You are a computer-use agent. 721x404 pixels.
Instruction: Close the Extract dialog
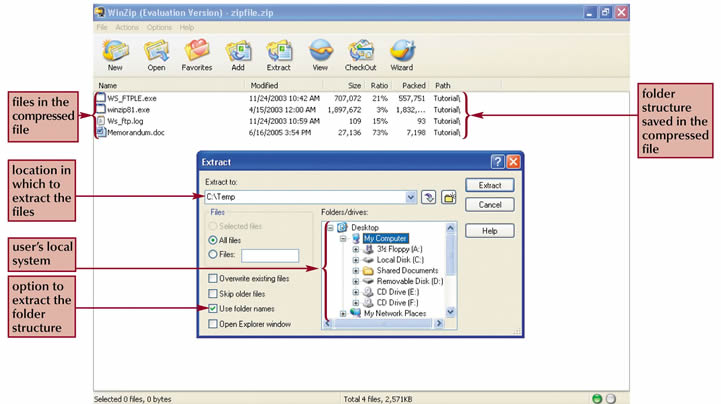pyautogui.click(x=513, y=162)
